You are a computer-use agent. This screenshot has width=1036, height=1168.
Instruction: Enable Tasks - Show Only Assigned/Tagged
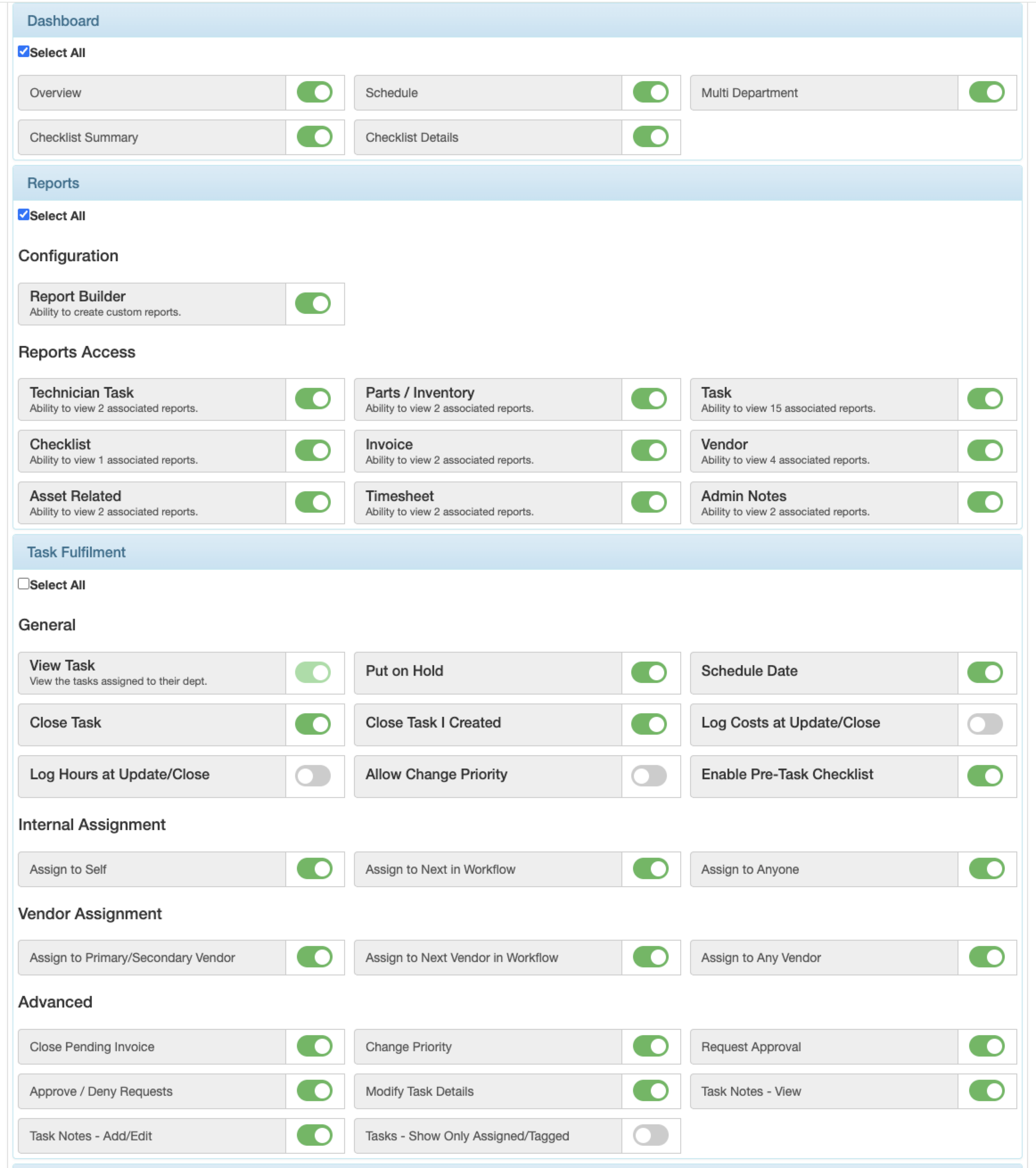[650, 1135]
